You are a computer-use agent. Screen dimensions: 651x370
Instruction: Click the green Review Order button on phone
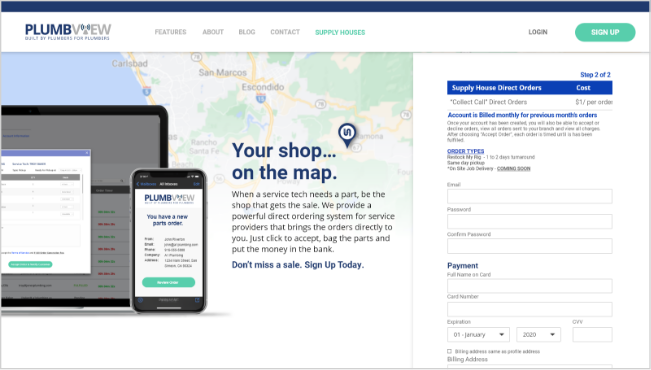coord(168,282)
